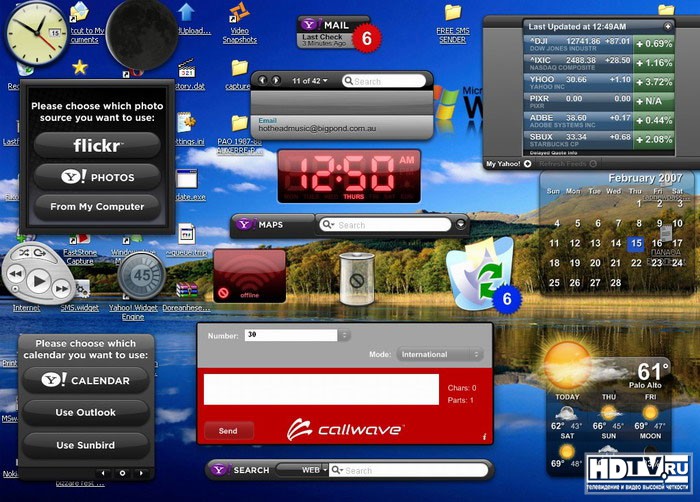Click the red offline Wi-Fi signal widget
Screen dimensions: 700x502
click(x=250, y=276)
